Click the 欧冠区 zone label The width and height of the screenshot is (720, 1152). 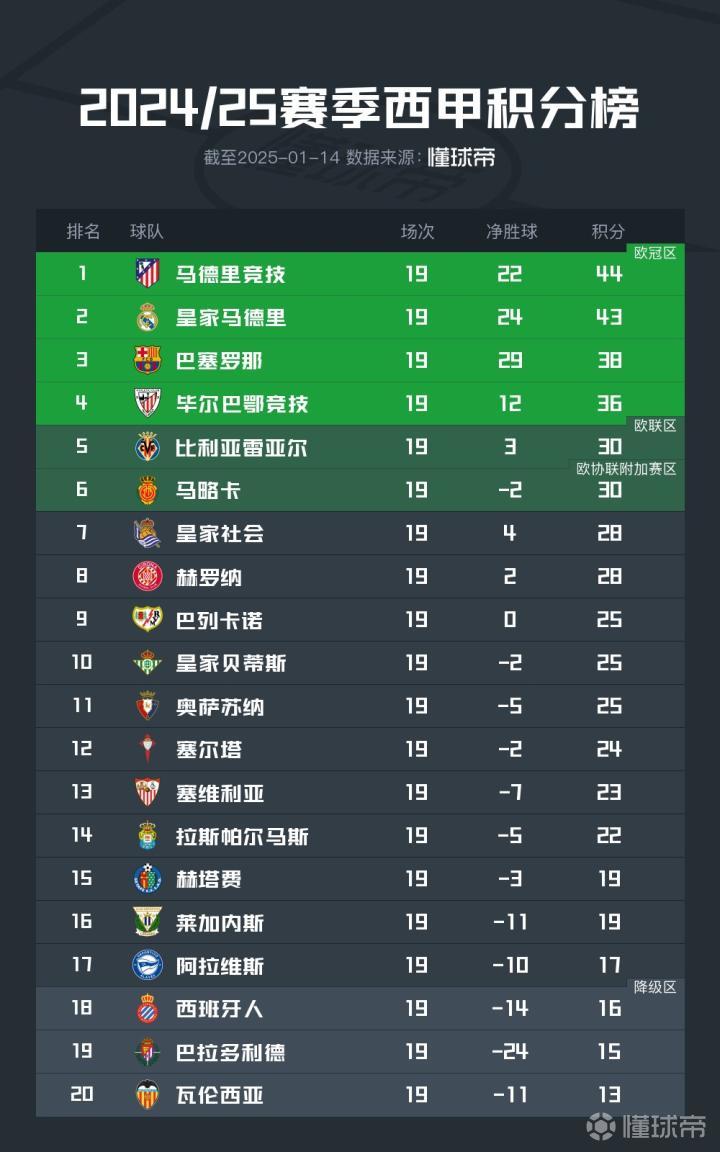tap(655, 253)
